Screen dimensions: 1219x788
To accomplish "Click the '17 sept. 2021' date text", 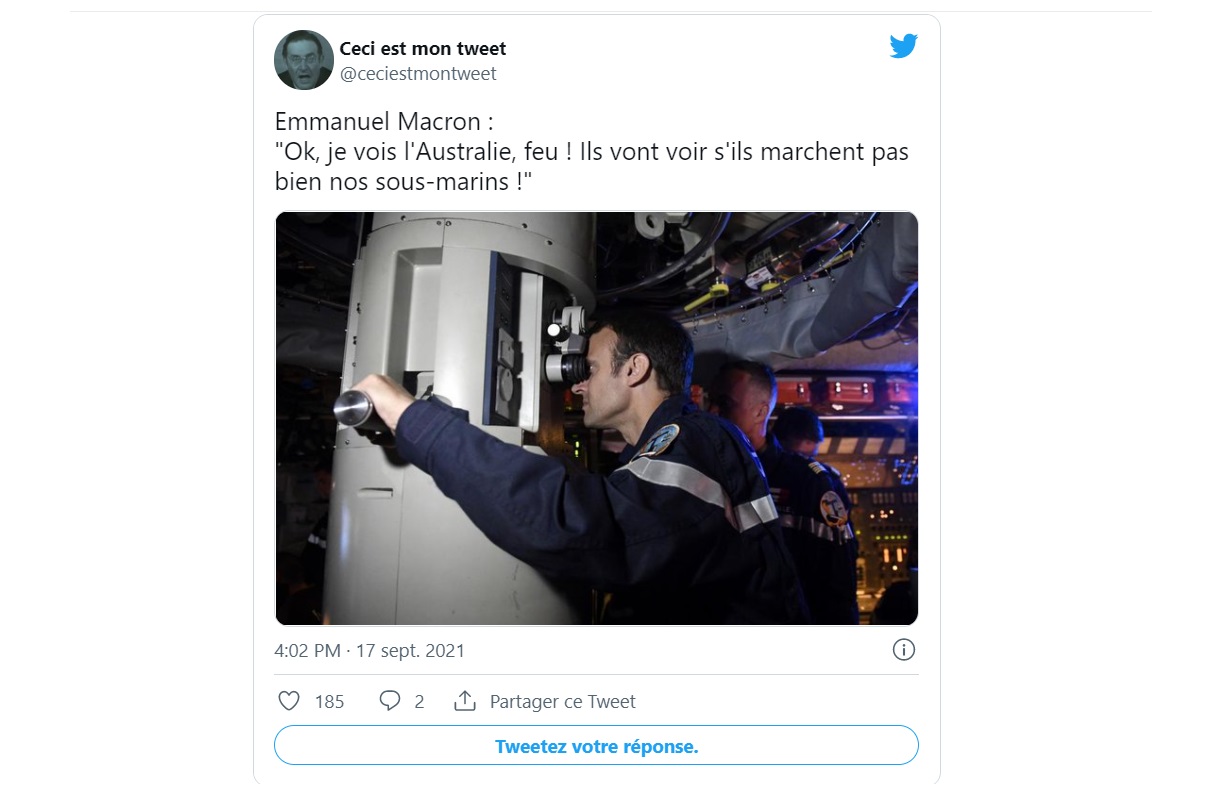I will 410,651.
